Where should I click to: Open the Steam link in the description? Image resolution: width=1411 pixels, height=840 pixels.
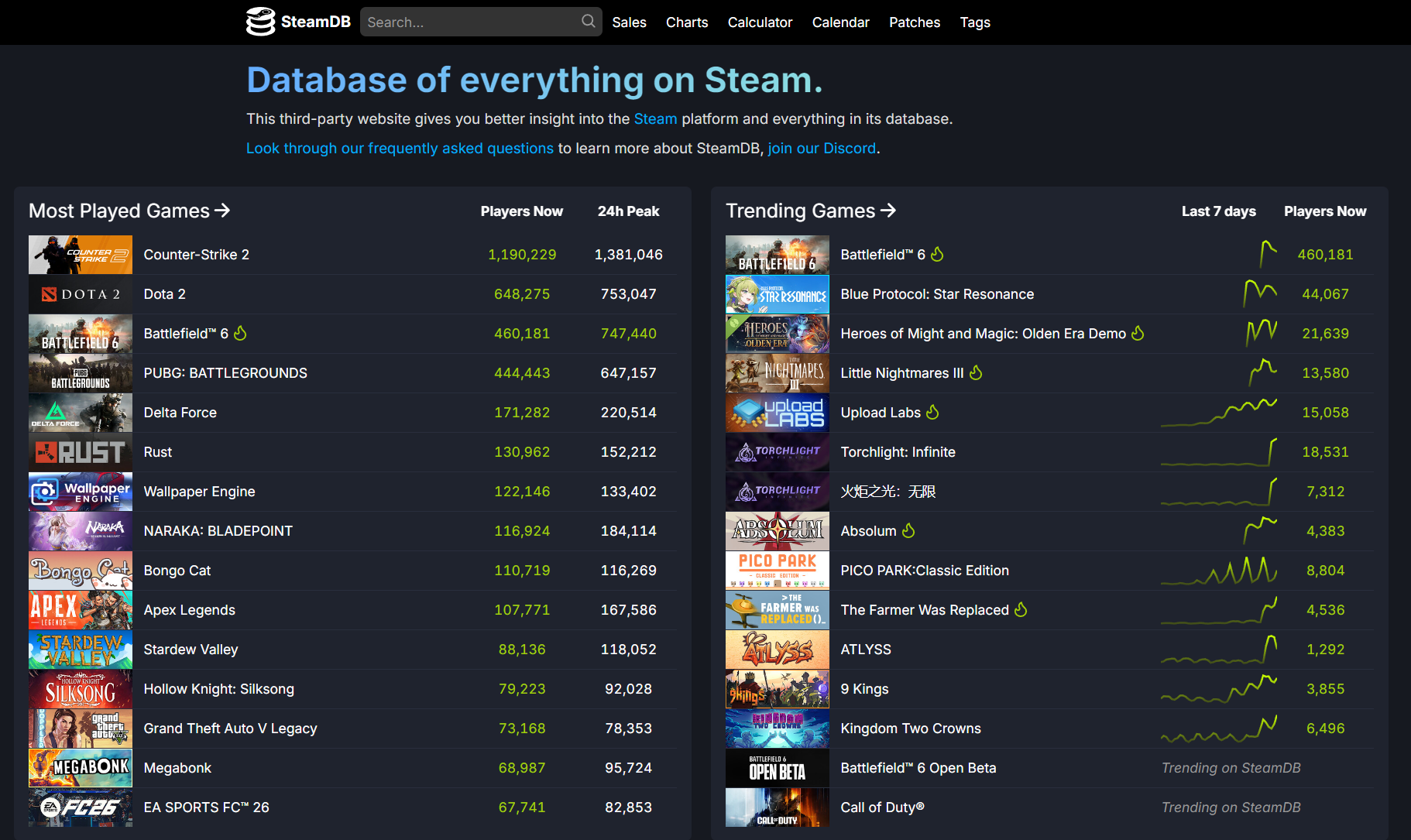(655, 118)
